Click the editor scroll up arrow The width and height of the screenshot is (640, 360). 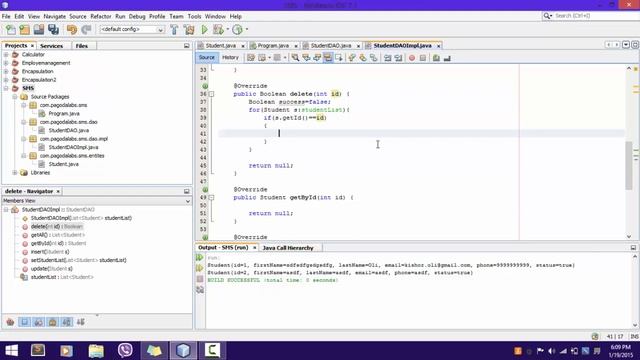[629, 68]
